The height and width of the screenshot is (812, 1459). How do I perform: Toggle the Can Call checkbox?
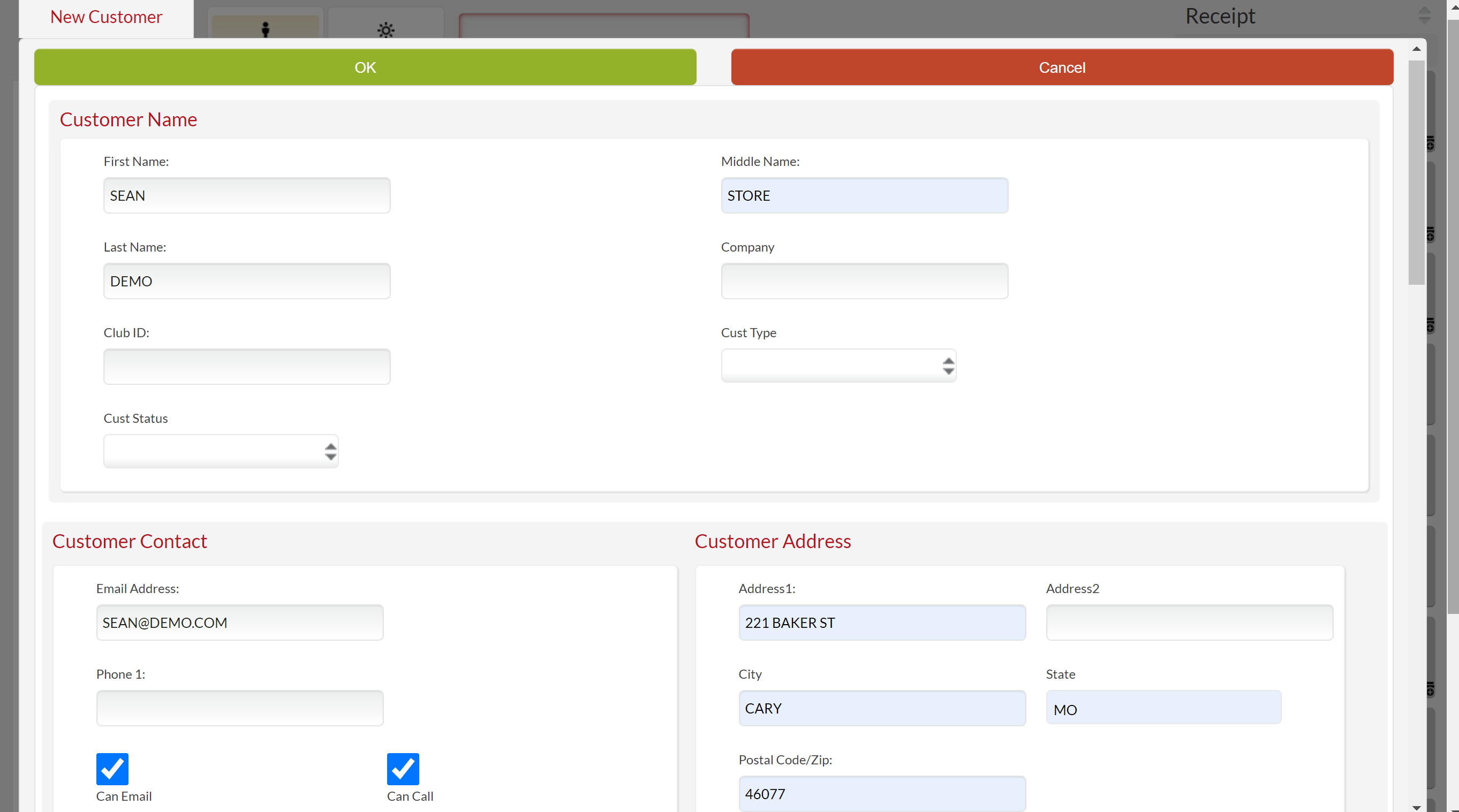[x=403, y=769]
